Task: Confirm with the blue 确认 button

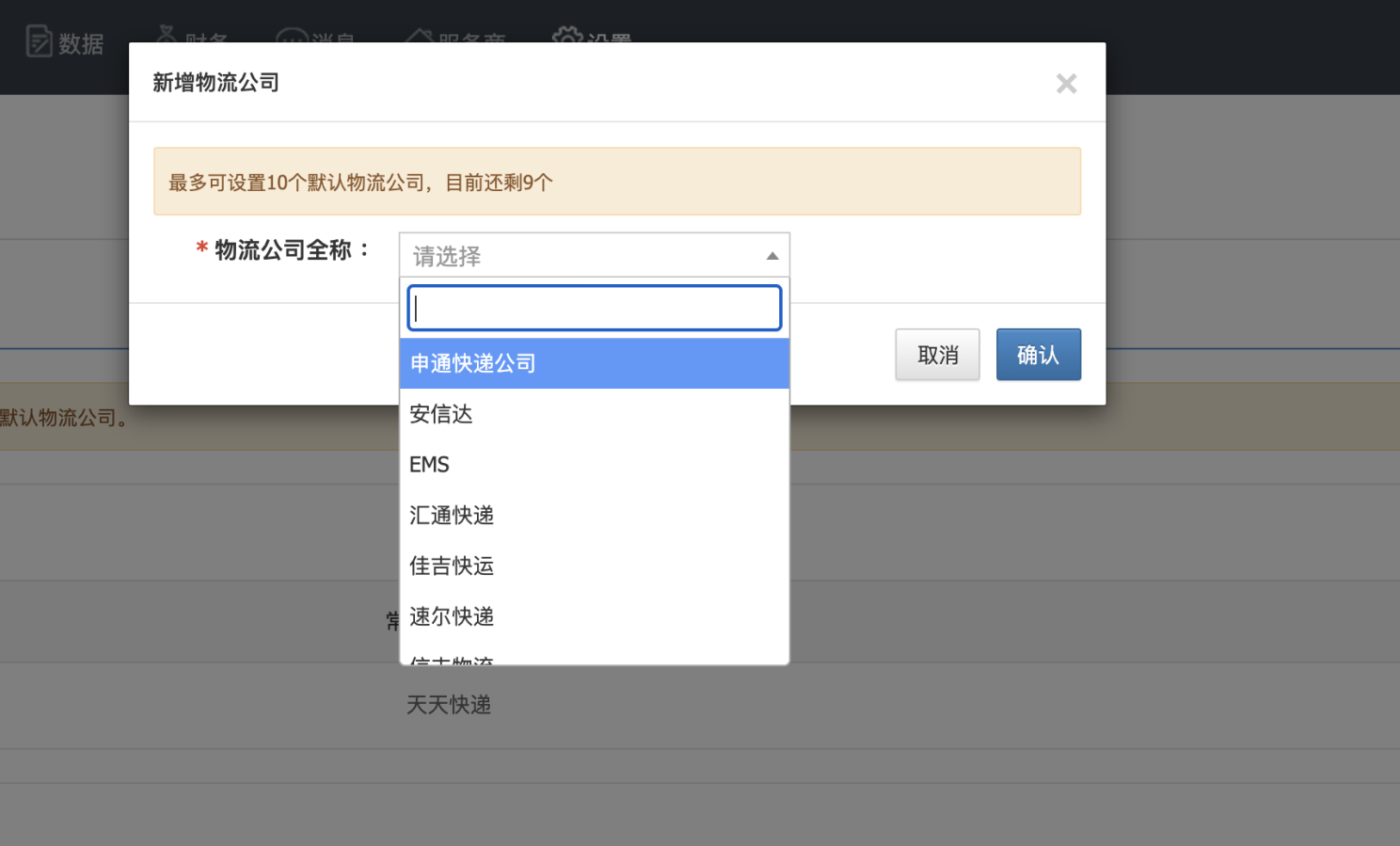Action: pyautogui.click(x=1038, y=355)
